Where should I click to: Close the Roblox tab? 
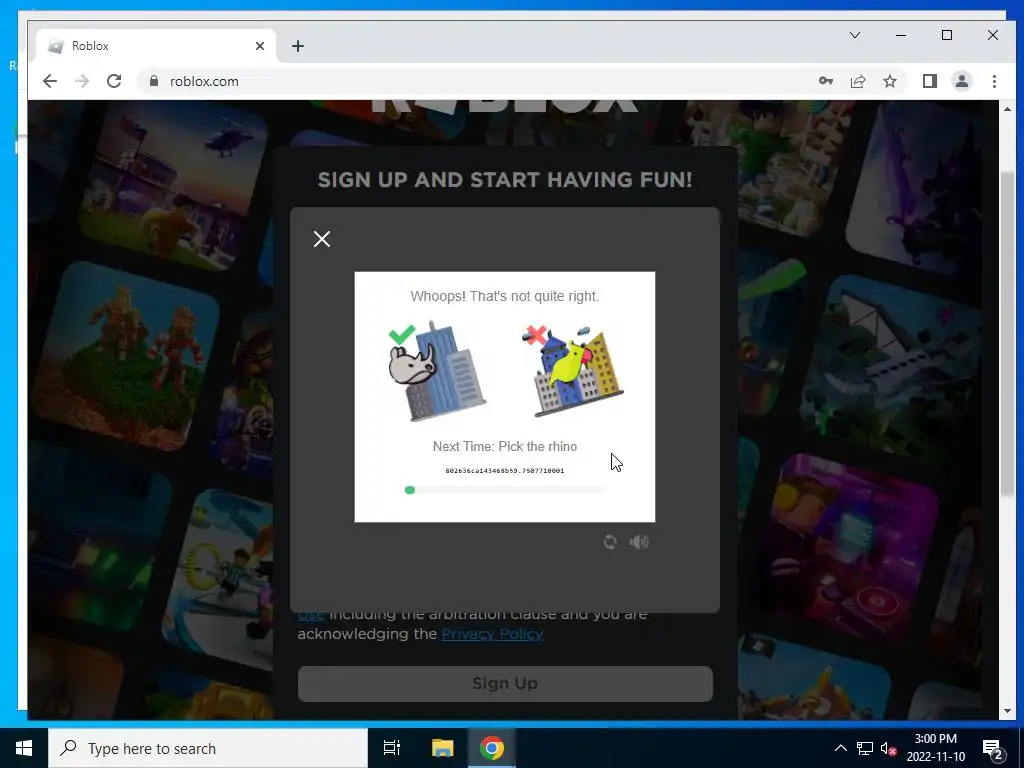pyautogui.click(x=260, y=46)
